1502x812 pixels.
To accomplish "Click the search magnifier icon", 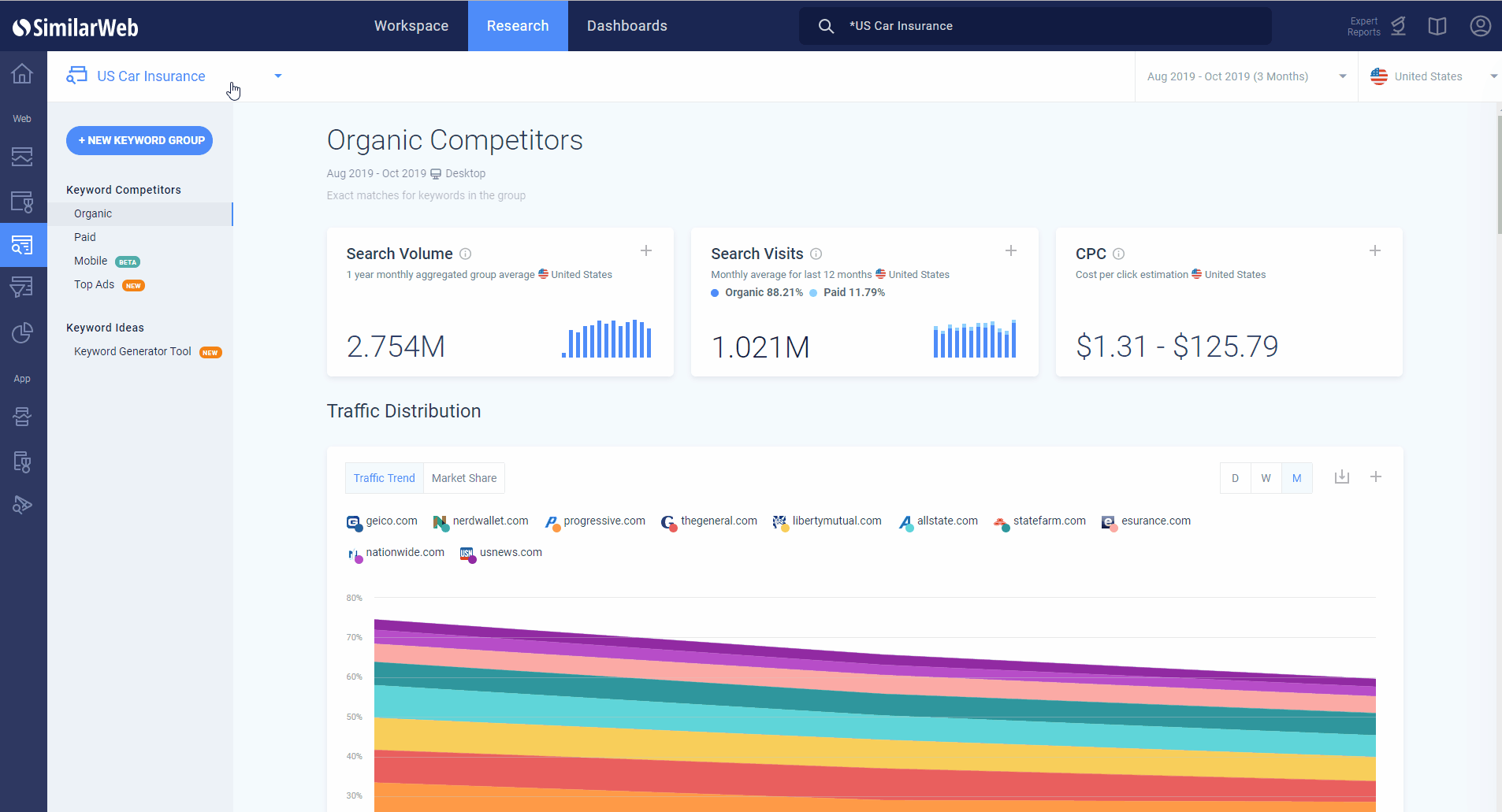I will [826, 26].
